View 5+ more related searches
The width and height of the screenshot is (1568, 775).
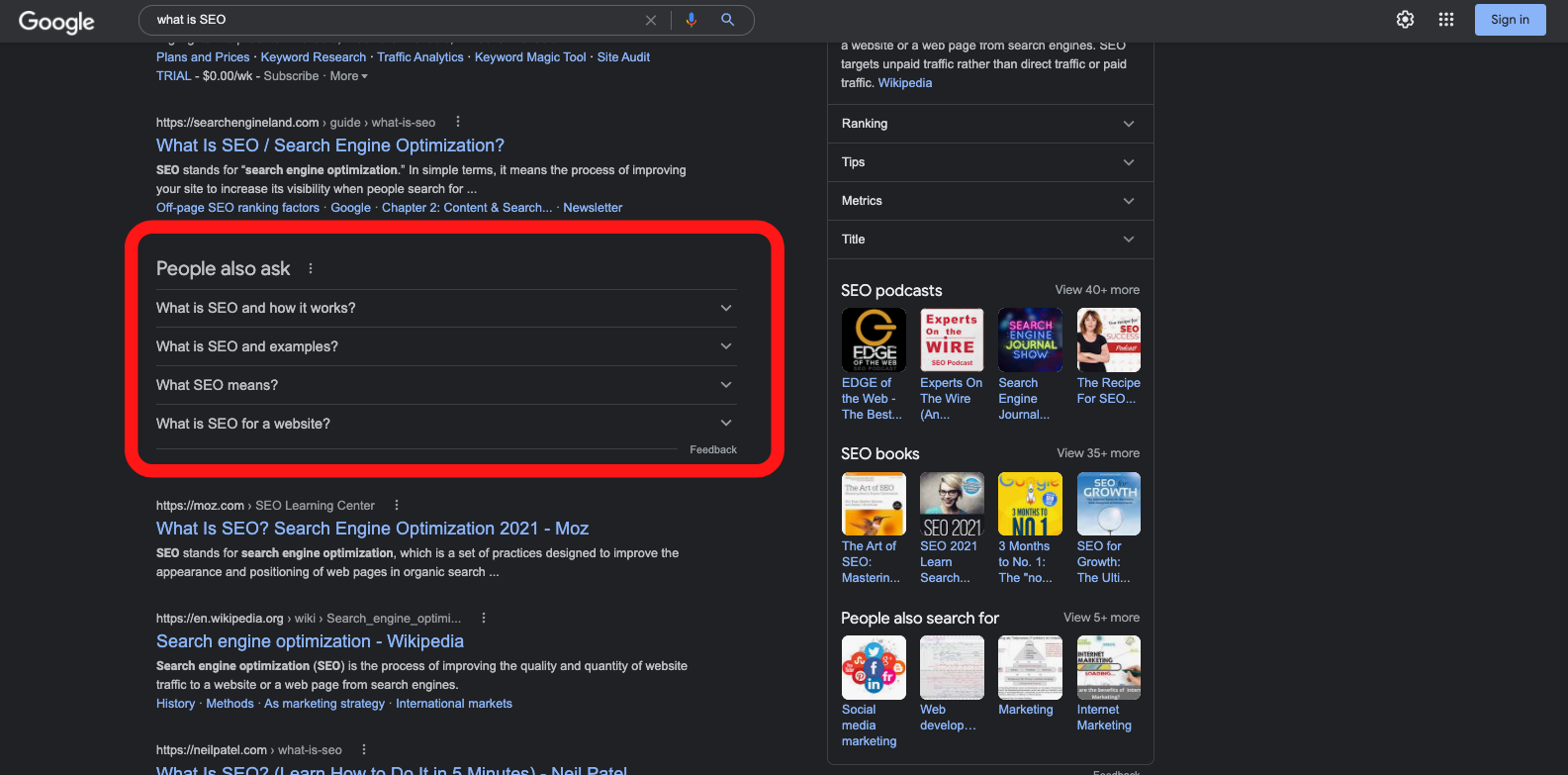(x=1101, y=618)
